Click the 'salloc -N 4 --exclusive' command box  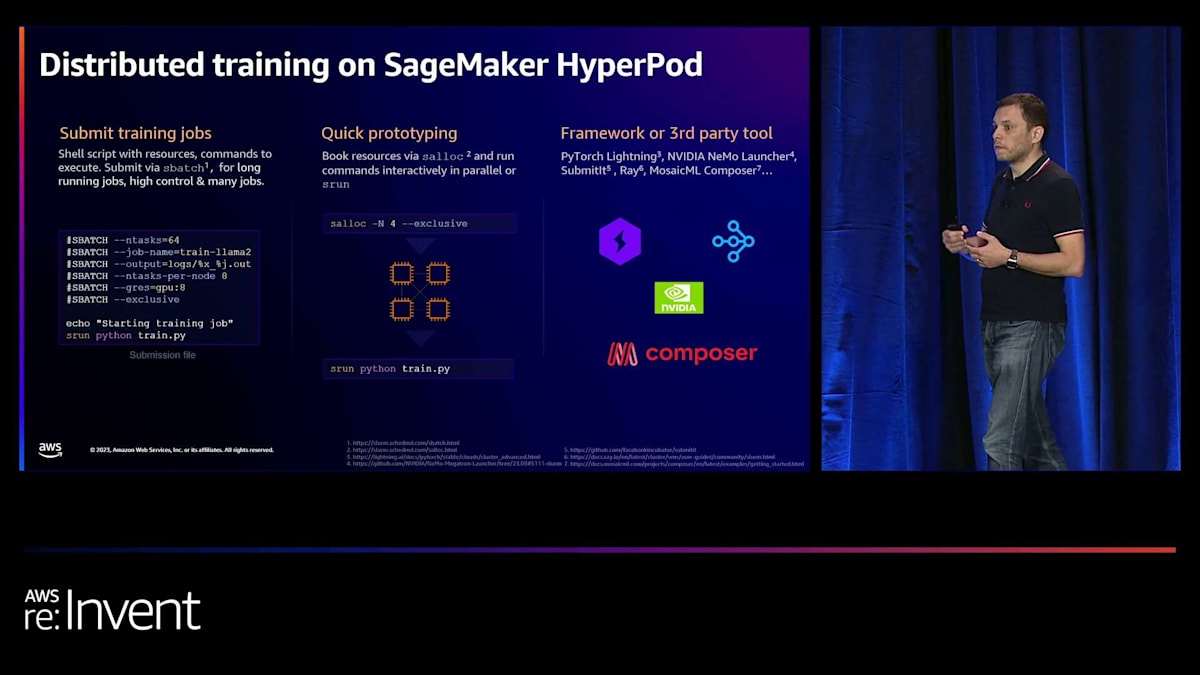coord(420,223)
